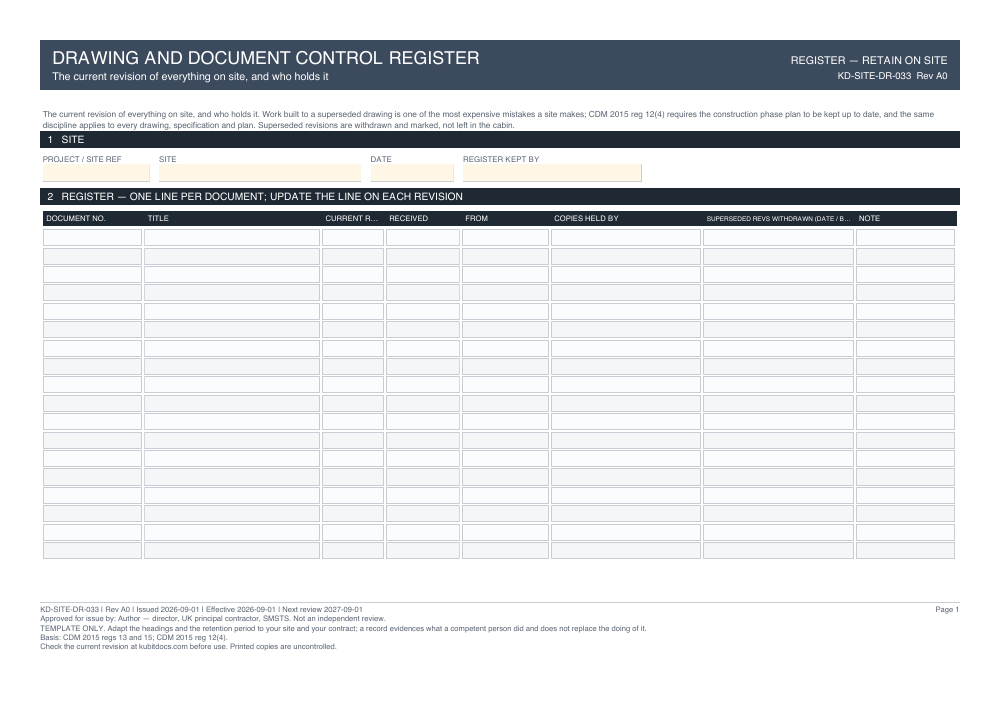Click the '2 REGISTER' section heading

(500, 196)
